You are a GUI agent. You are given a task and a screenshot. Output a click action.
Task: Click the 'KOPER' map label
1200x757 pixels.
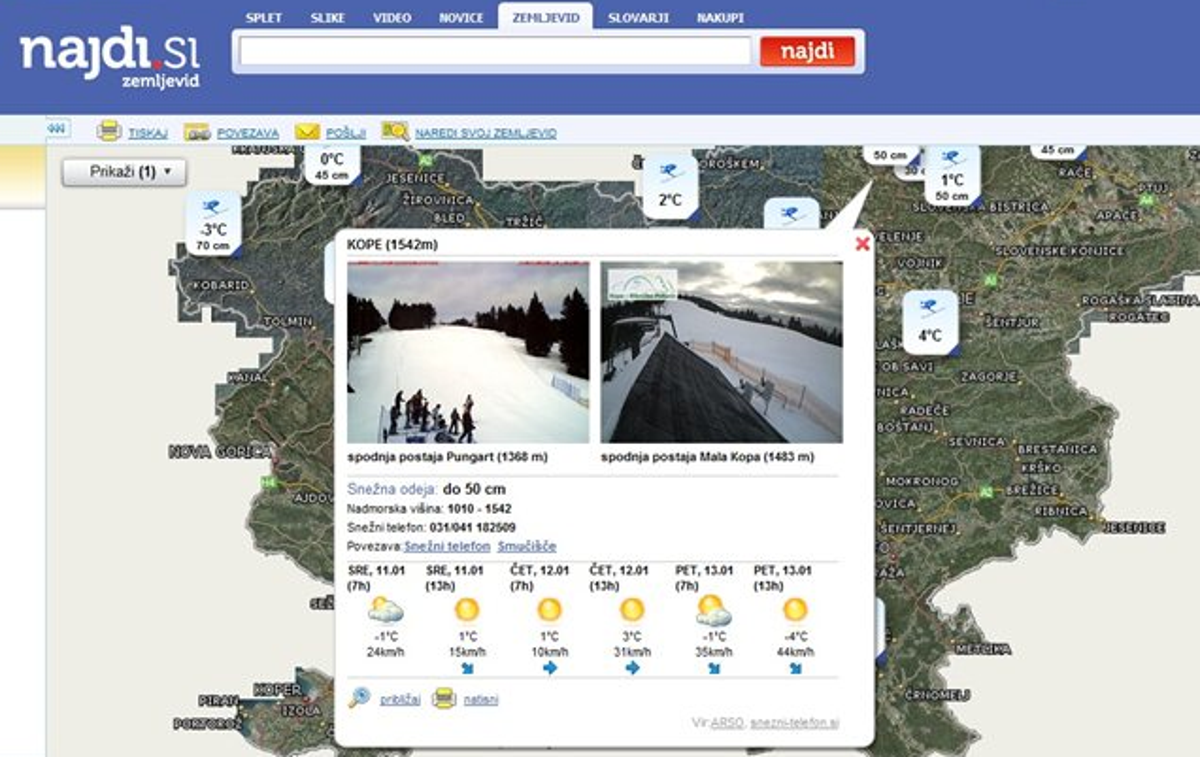click(278, 690)
